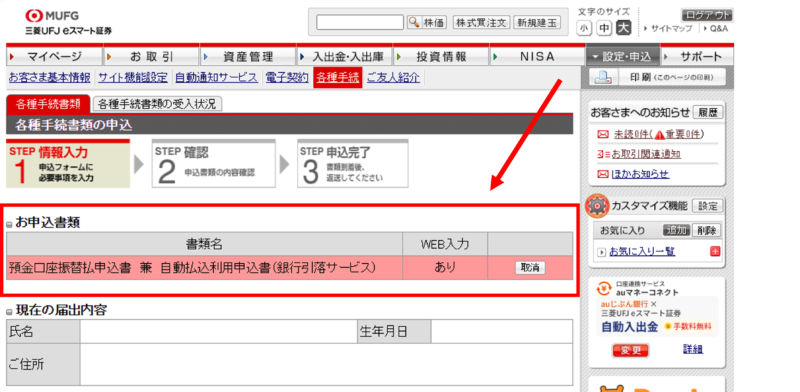
Task: Click the MUFG logo
Action: tap(52, 16)
